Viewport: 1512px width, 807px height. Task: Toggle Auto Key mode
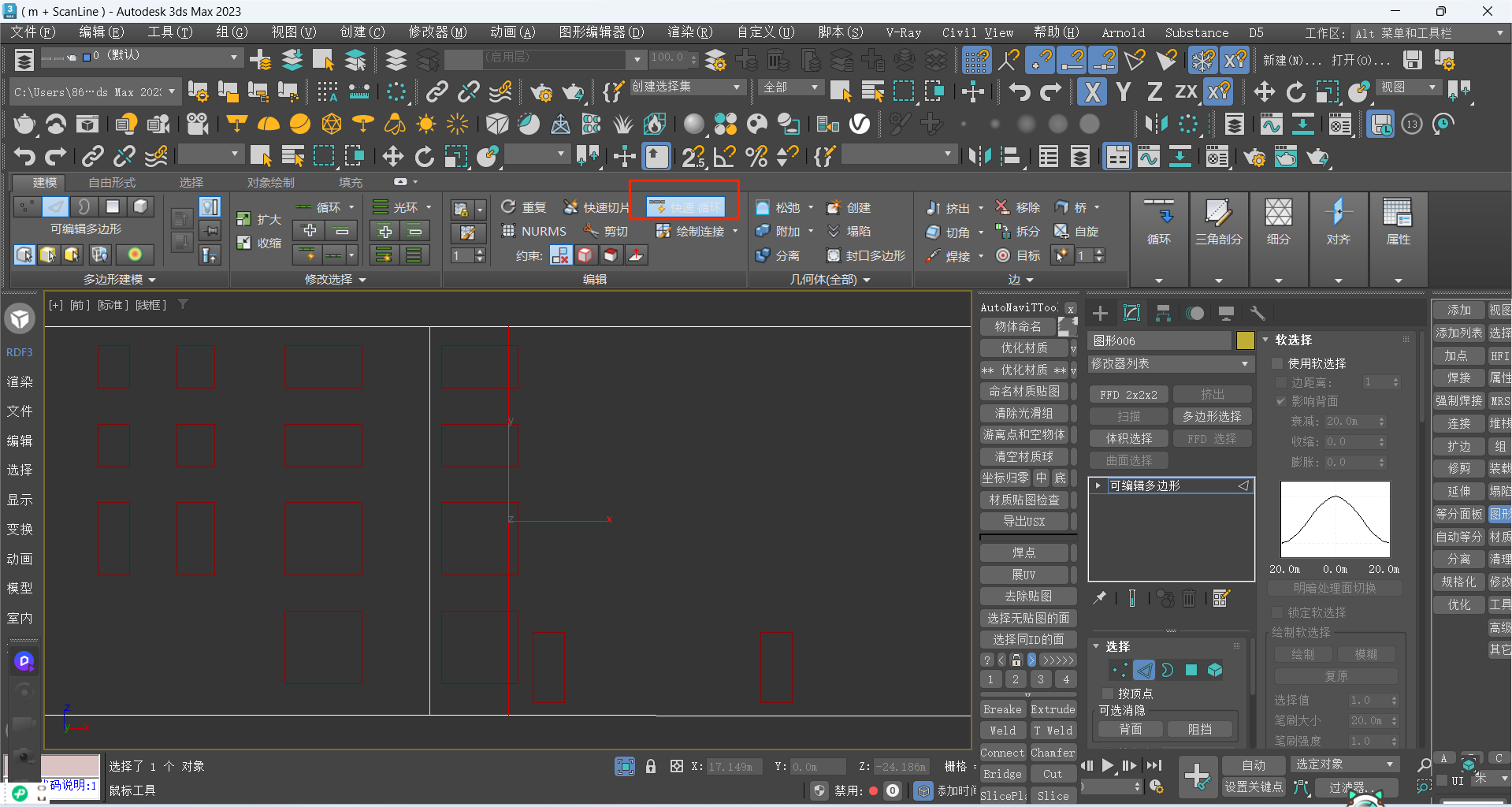1253,765
